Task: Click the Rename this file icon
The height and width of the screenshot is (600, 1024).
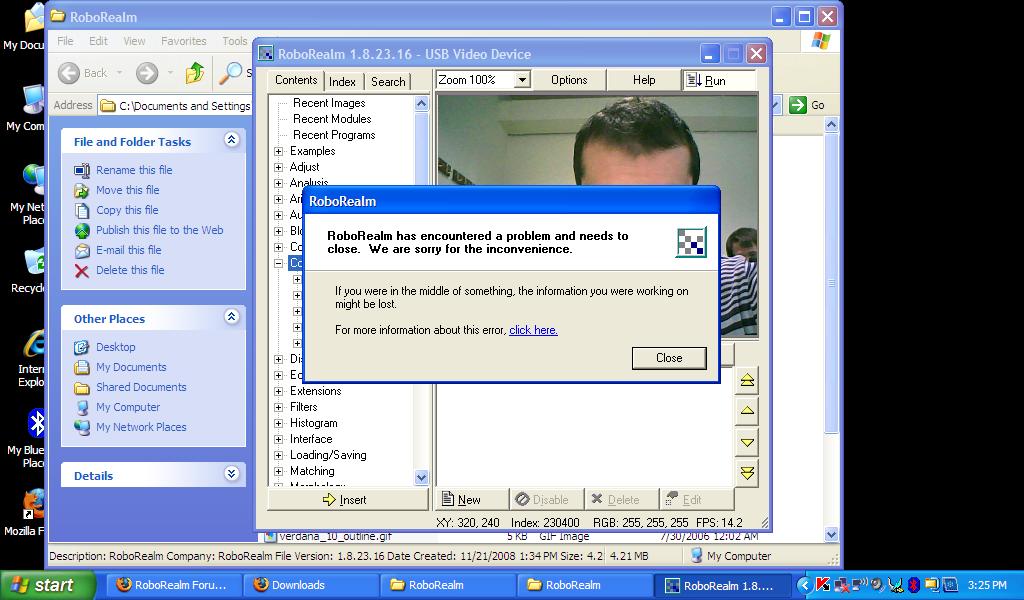Action: coord(82,170)
